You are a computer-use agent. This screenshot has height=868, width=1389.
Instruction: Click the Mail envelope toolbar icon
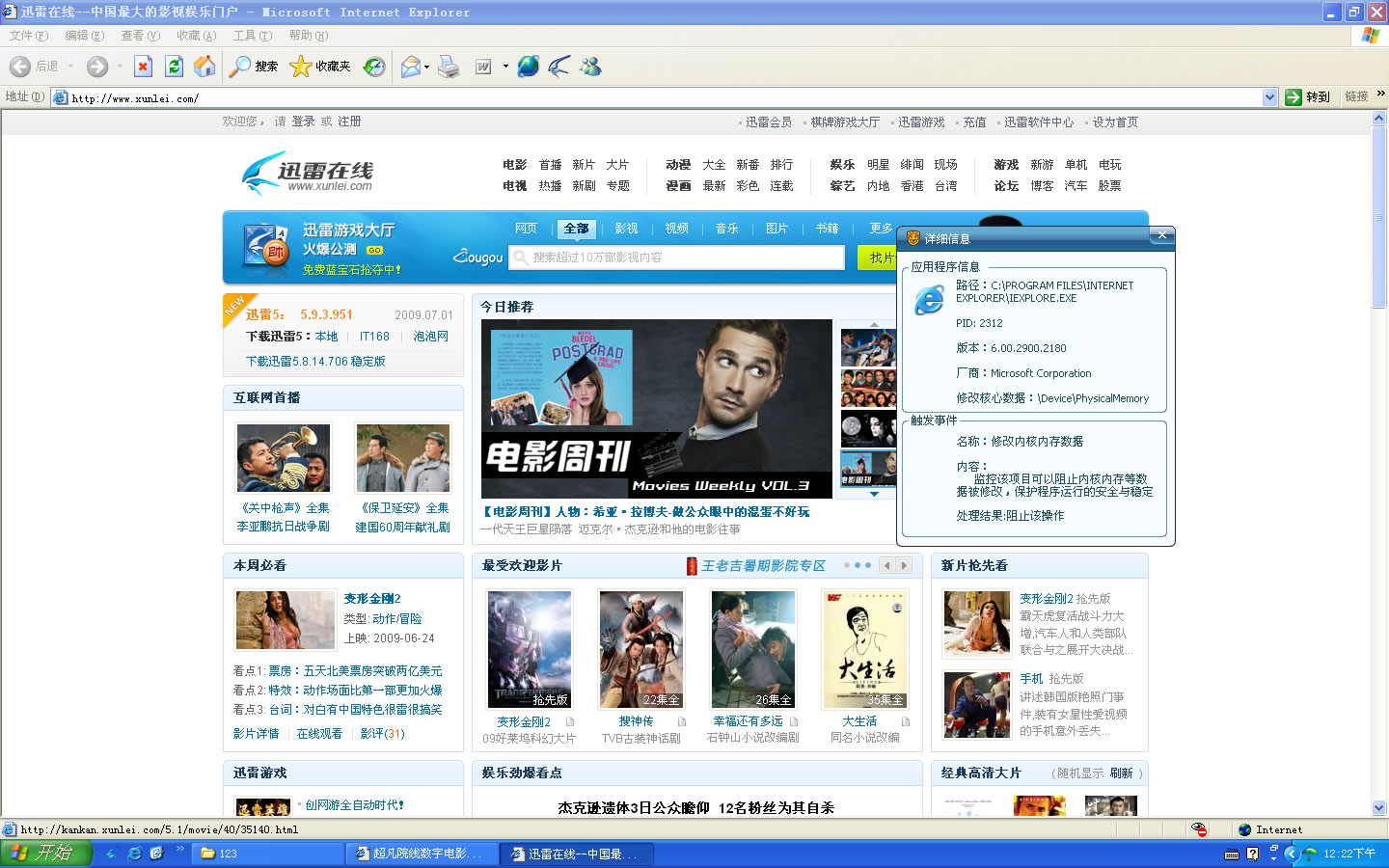pos(411,66)
